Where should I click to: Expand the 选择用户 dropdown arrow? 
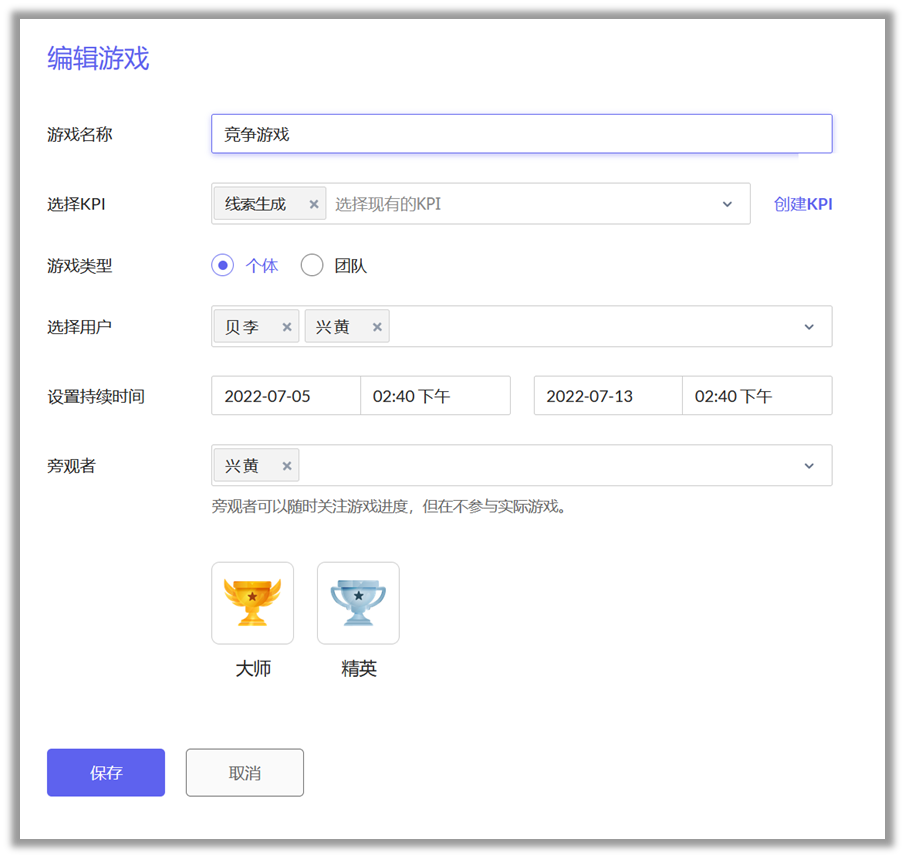(809, 327)
